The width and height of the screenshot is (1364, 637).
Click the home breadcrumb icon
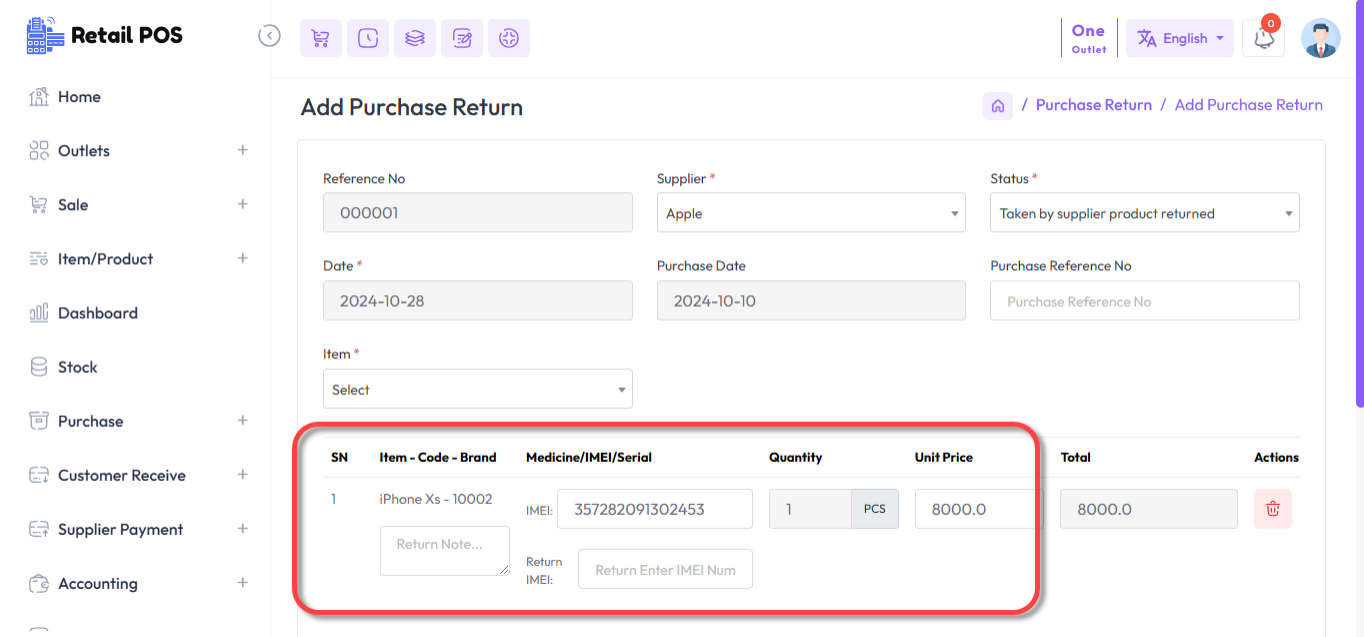[x=997, y=105]
